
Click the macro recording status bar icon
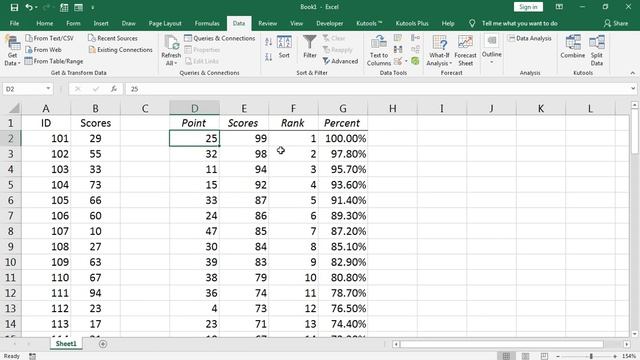tap(32, 356)
